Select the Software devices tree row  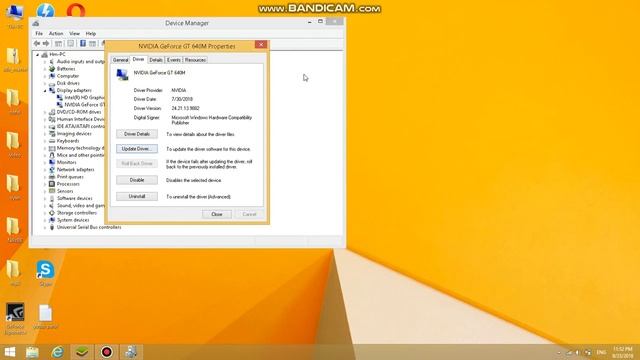coord(71,198)
